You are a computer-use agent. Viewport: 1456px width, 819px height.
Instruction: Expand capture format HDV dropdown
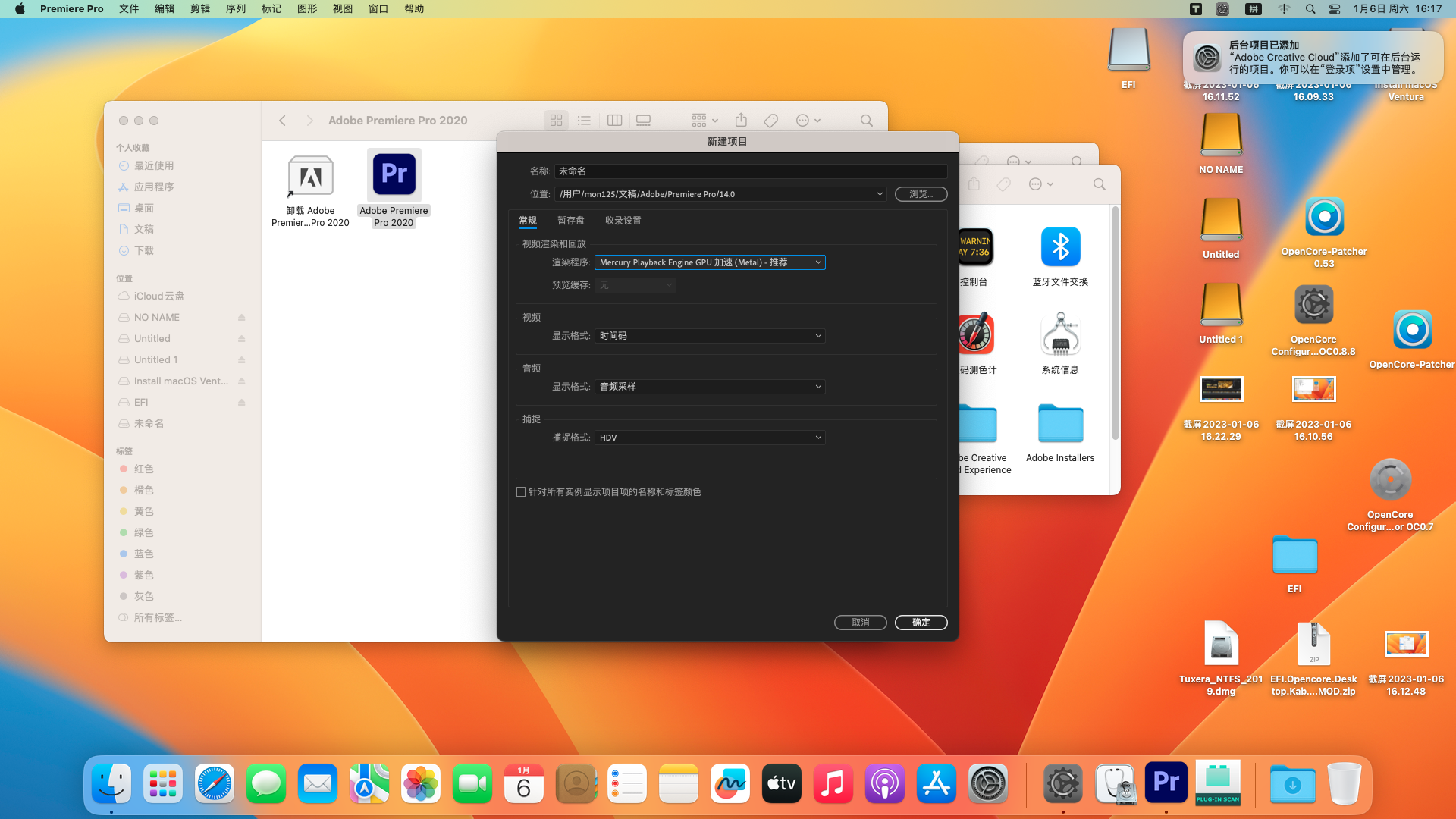tap(710, 438)
